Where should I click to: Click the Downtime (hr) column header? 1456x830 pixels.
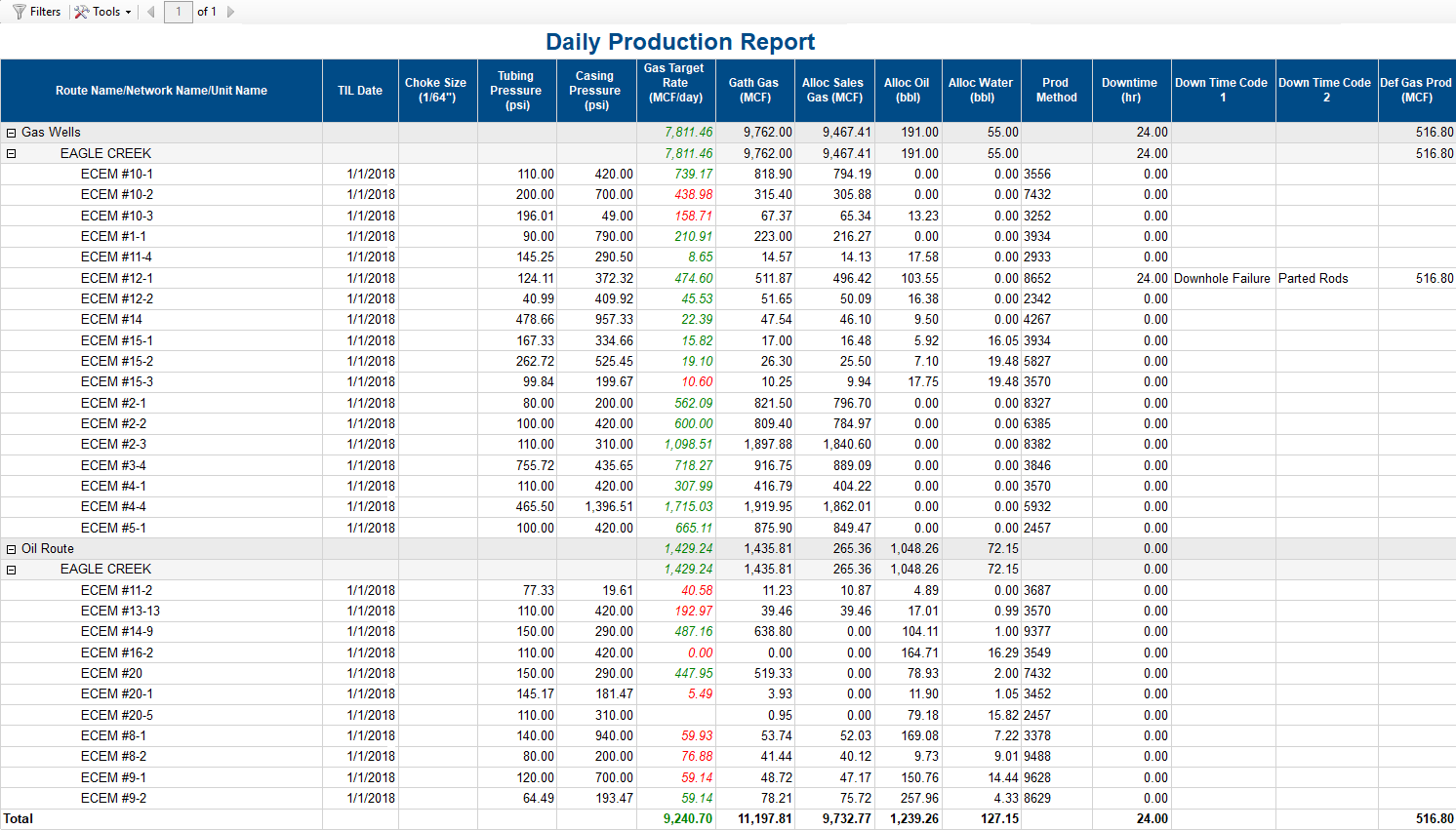(x=1130, y=91)
